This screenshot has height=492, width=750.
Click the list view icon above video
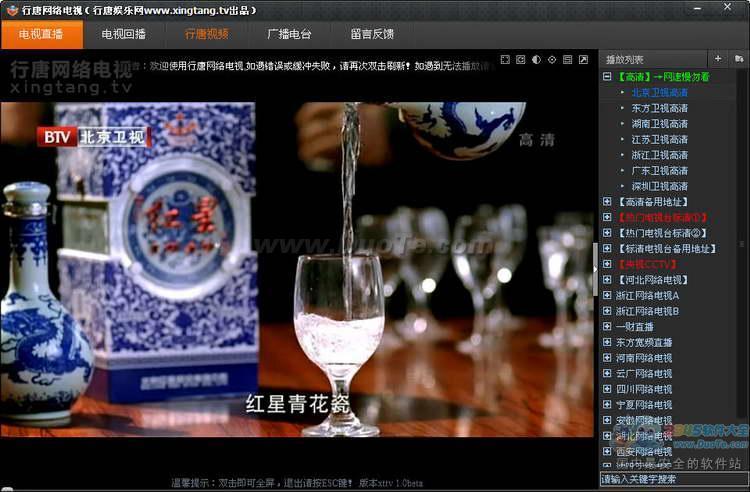pos(568,60)
